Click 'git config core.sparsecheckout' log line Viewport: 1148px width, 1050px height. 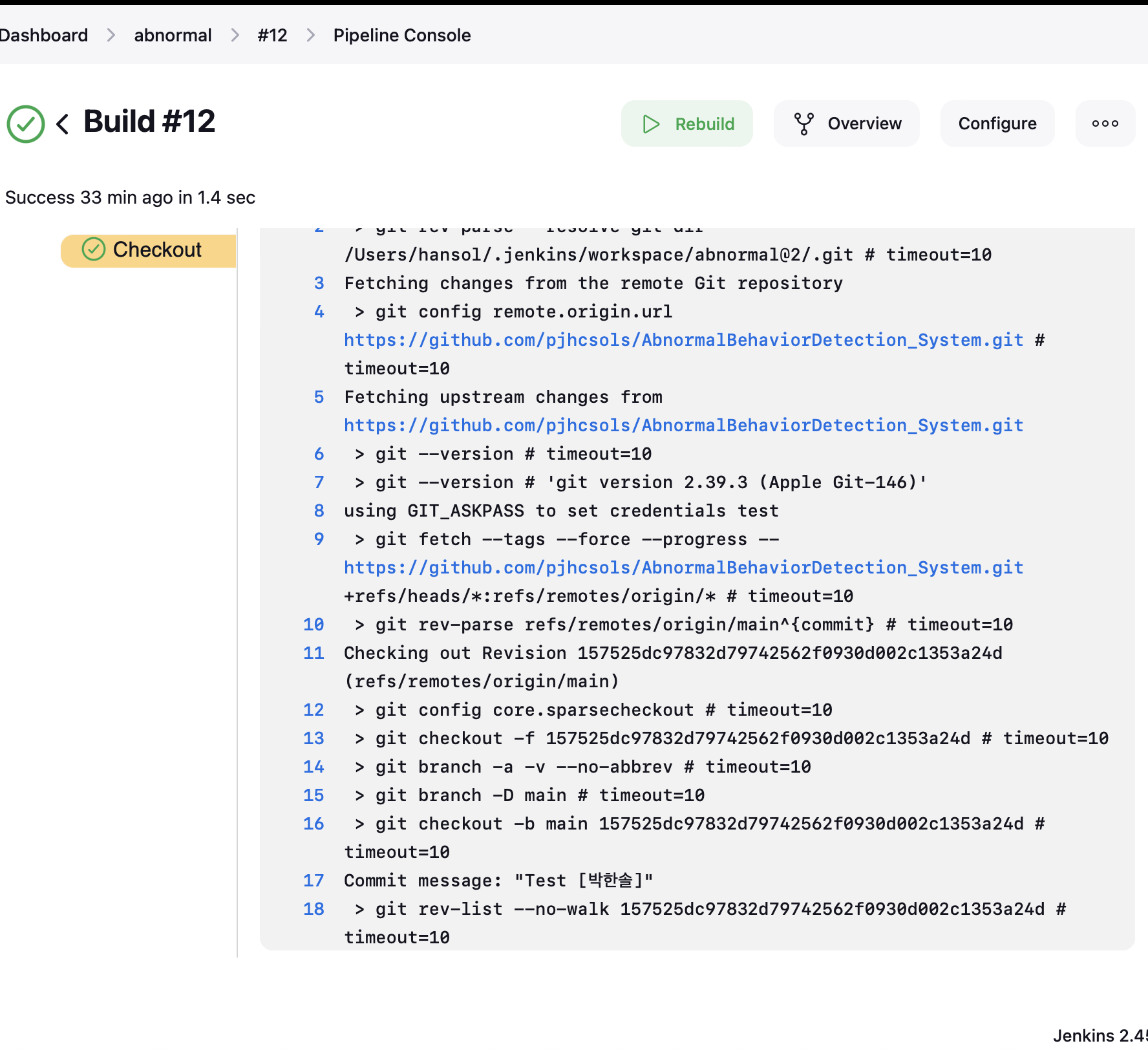[593, 710]
